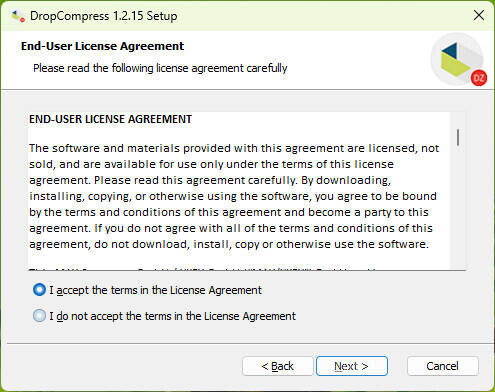The image size is (495, 392).
Task: Select the do not accept radio button
Action: 39,315
